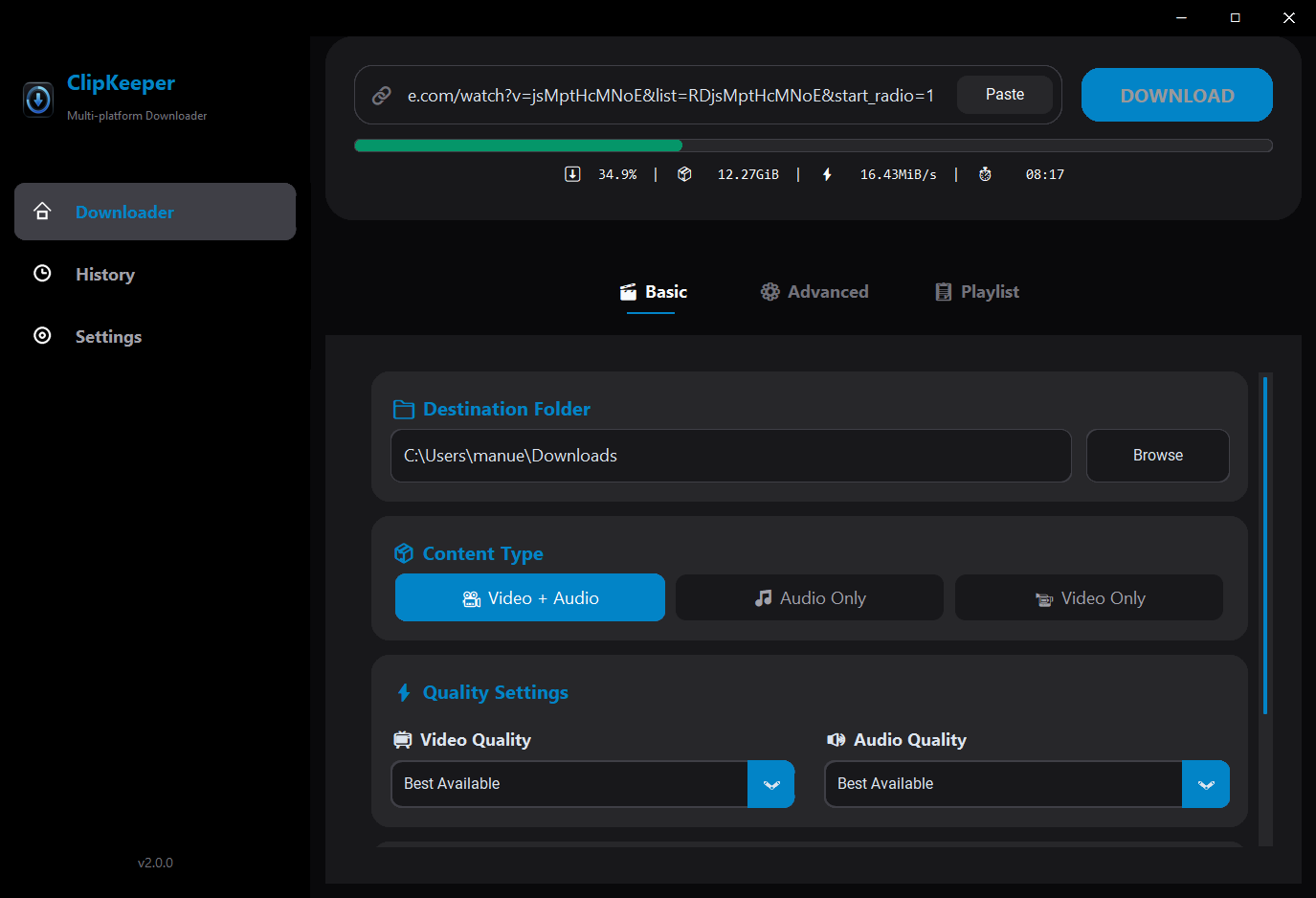Click the destination folder path field
Screen dimensions: 1316x898
(x=731, y=456)
